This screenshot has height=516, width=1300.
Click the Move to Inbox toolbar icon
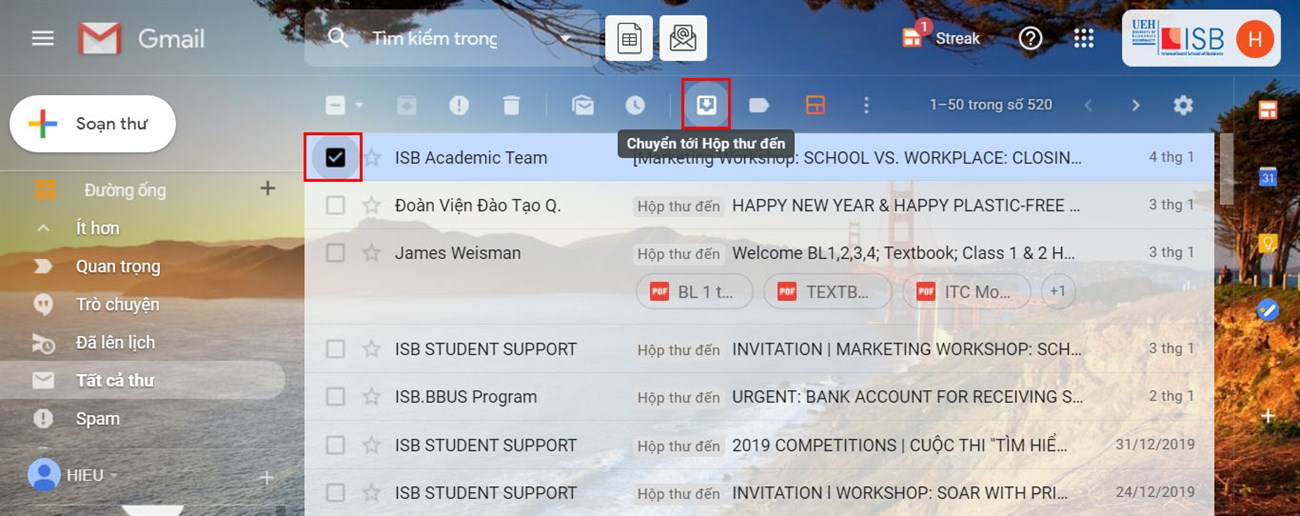706,105
